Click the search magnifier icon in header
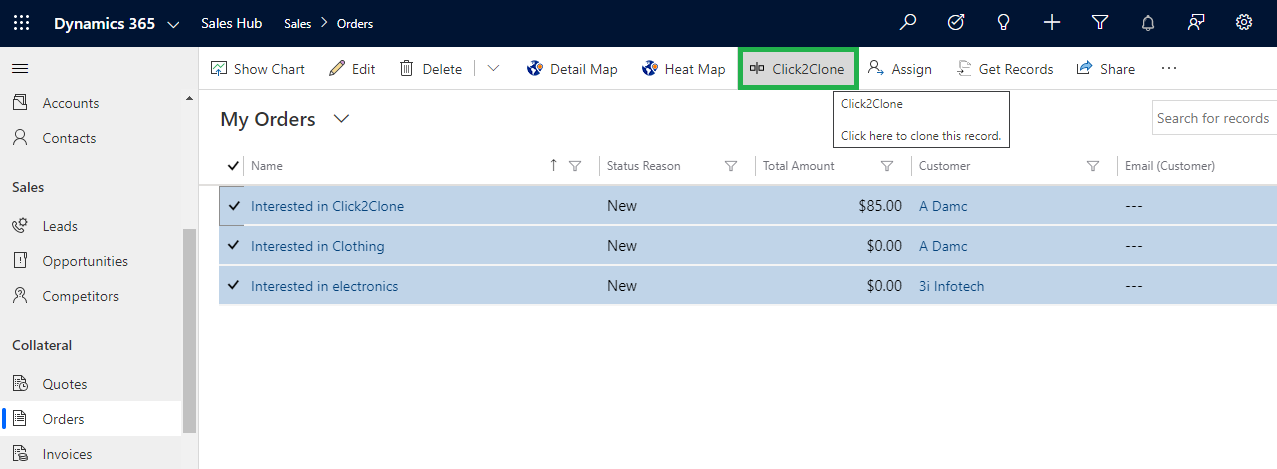The image size is (1277, 469). [907, 23]
